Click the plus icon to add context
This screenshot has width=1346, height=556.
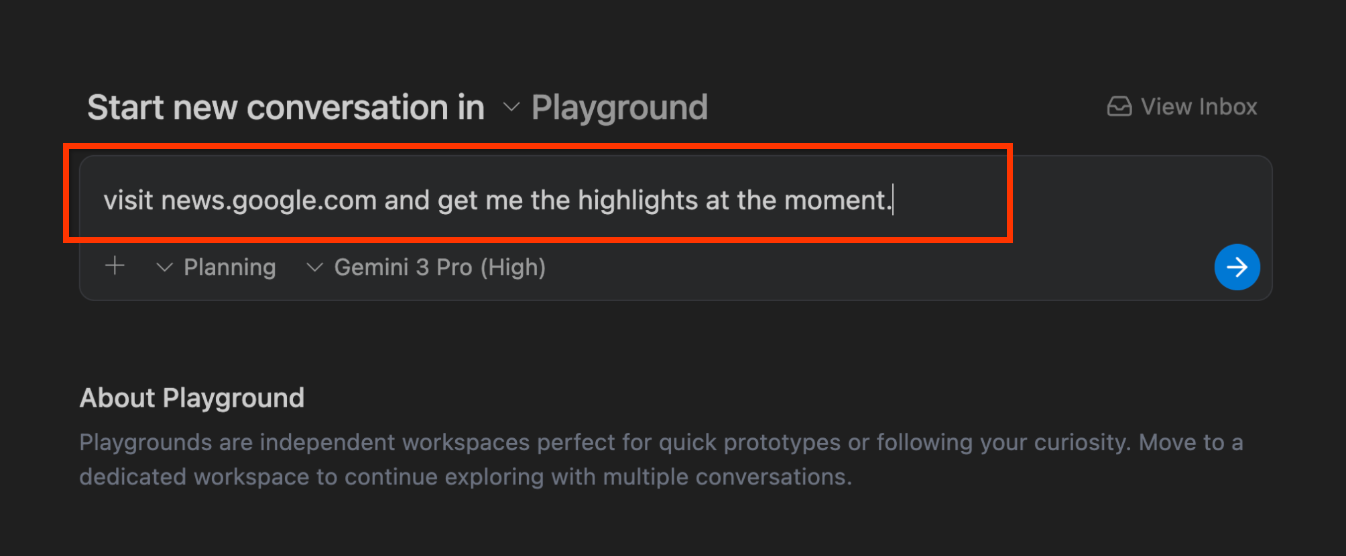coord(115,266)
